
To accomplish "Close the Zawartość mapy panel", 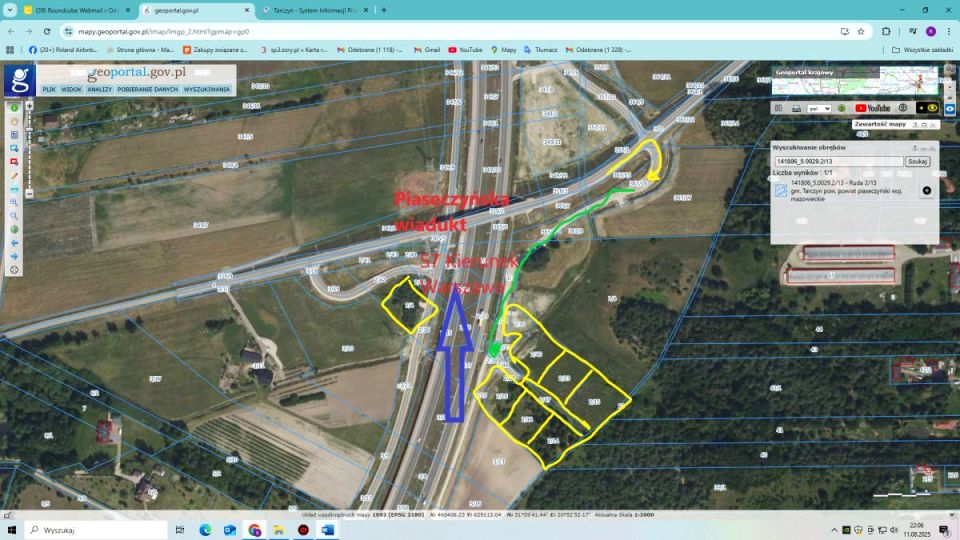I will click(933, 124).
